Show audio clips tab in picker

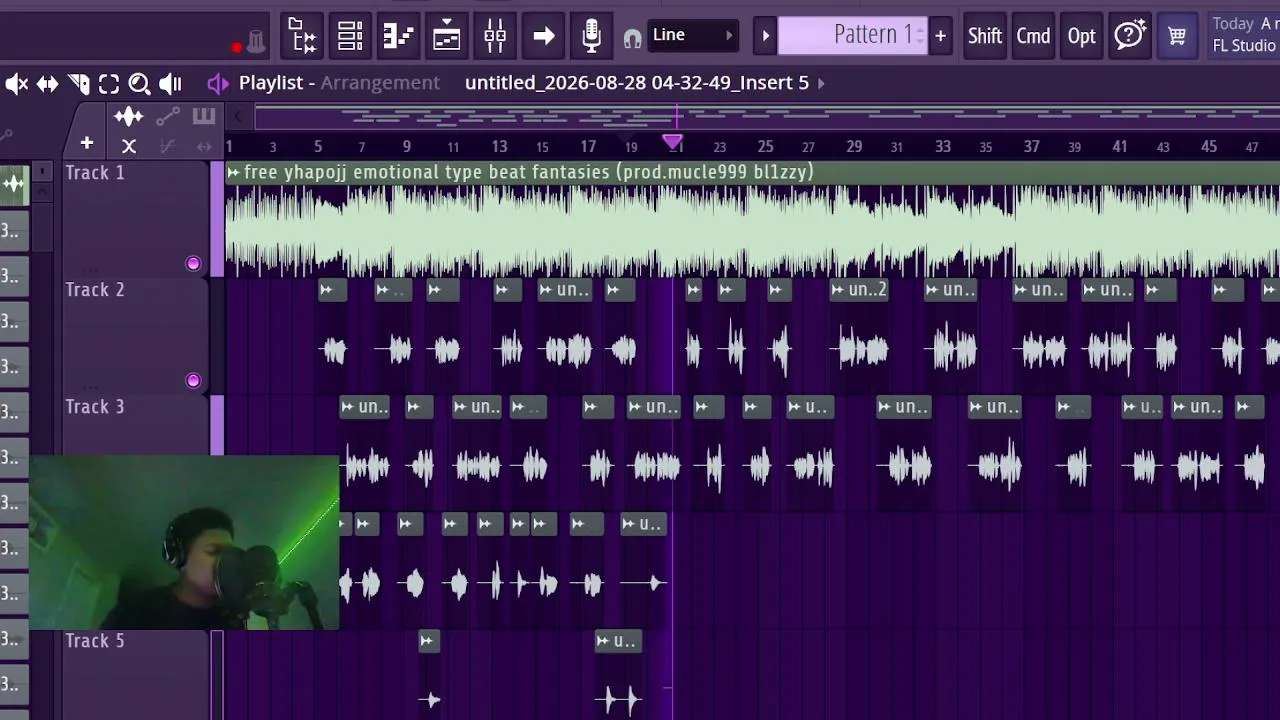(x=129, y=118)
